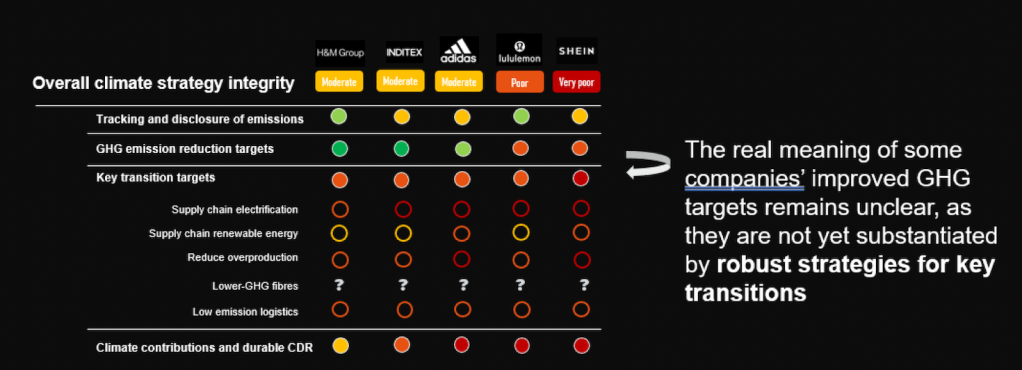1022x370 pixels.
Task: Click H&M's Lower-GHG fibres question mark
Action: 340,285
